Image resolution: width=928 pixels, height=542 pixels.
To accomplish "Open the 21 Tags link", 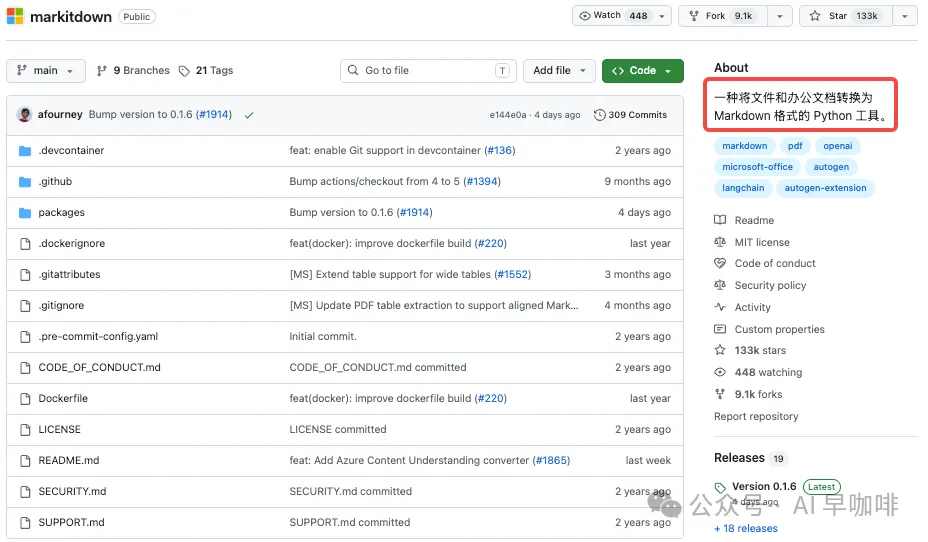I will tap(206, 70).
